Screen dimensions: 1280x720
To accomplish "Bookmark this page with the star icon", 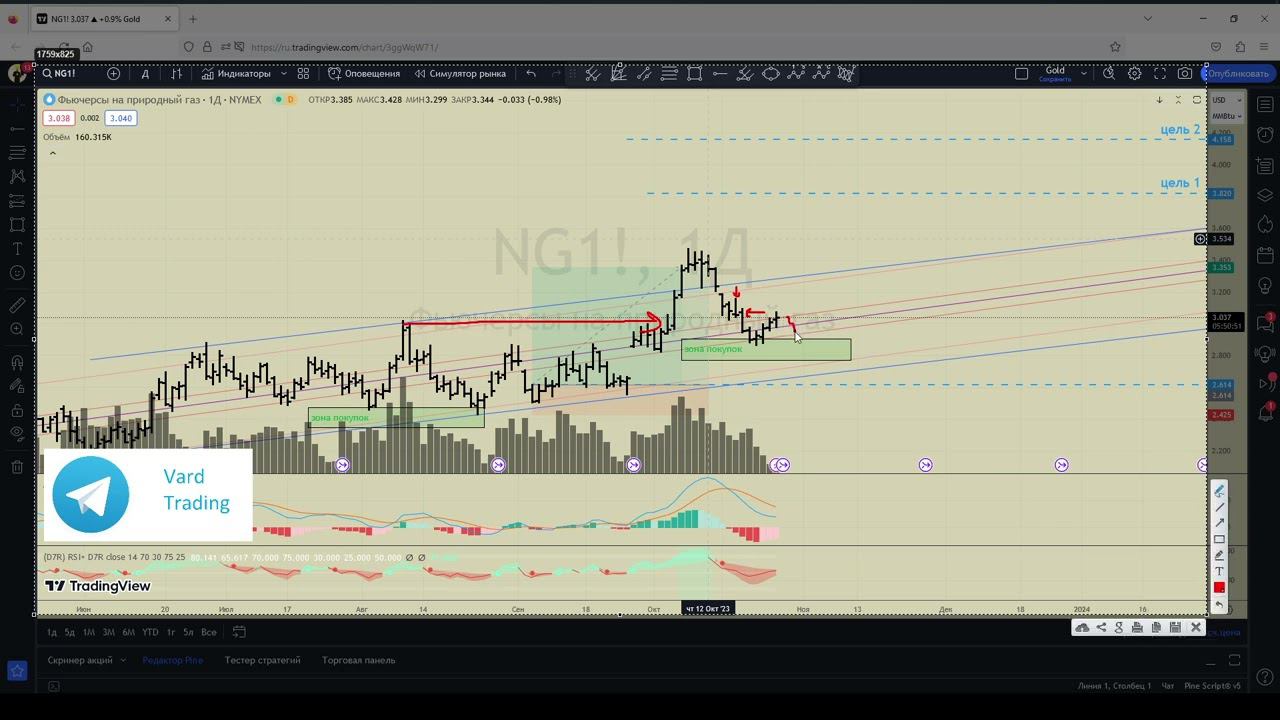I will [1115, 47].
